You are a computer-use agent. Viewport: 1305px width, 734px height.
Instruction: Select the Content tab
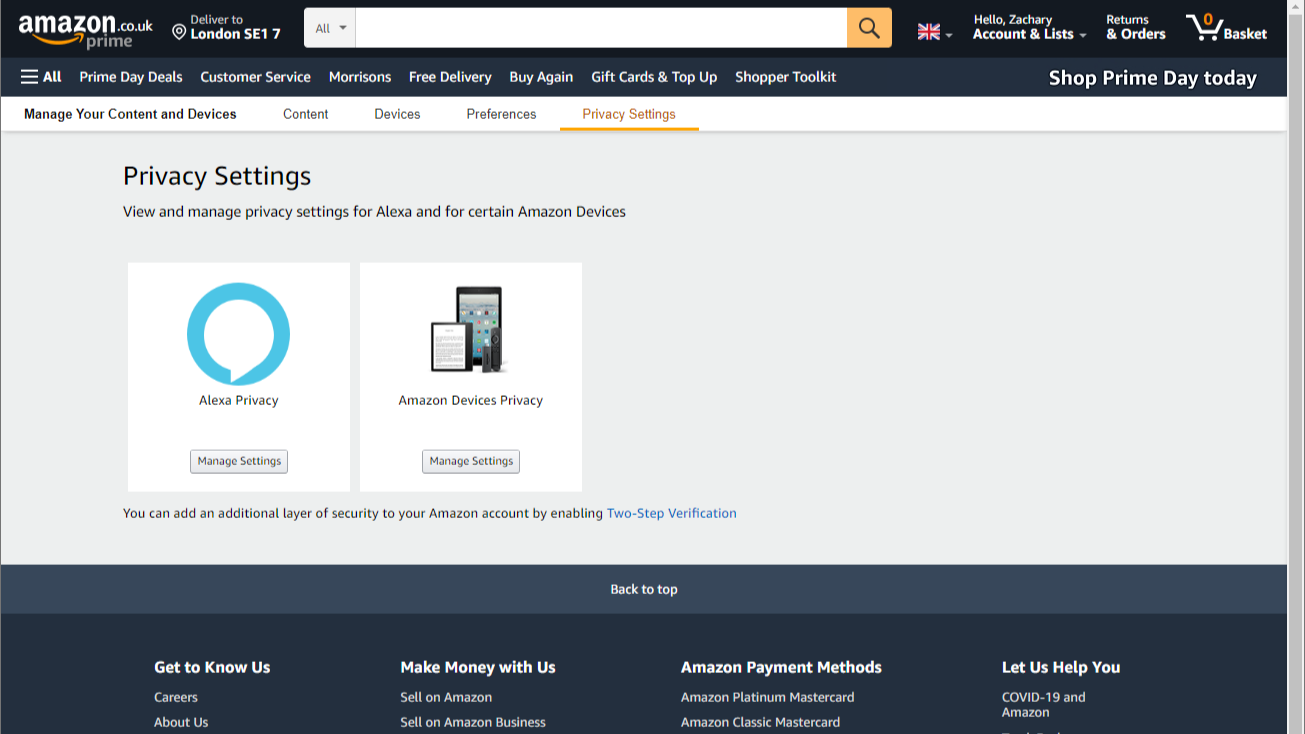point(305,114)
